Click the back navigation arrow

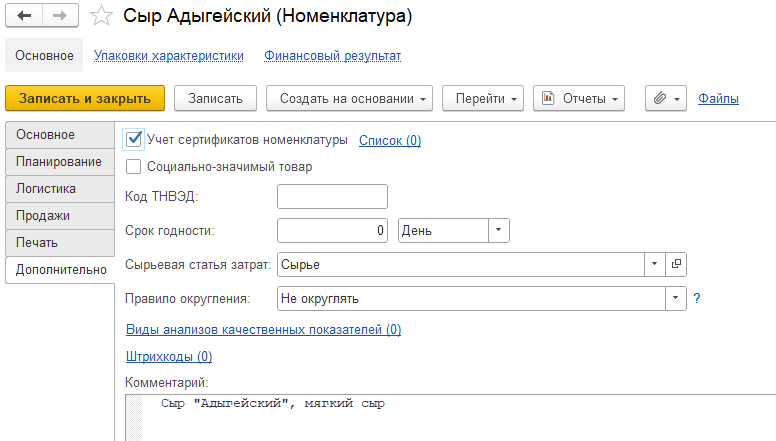point(24,17)
